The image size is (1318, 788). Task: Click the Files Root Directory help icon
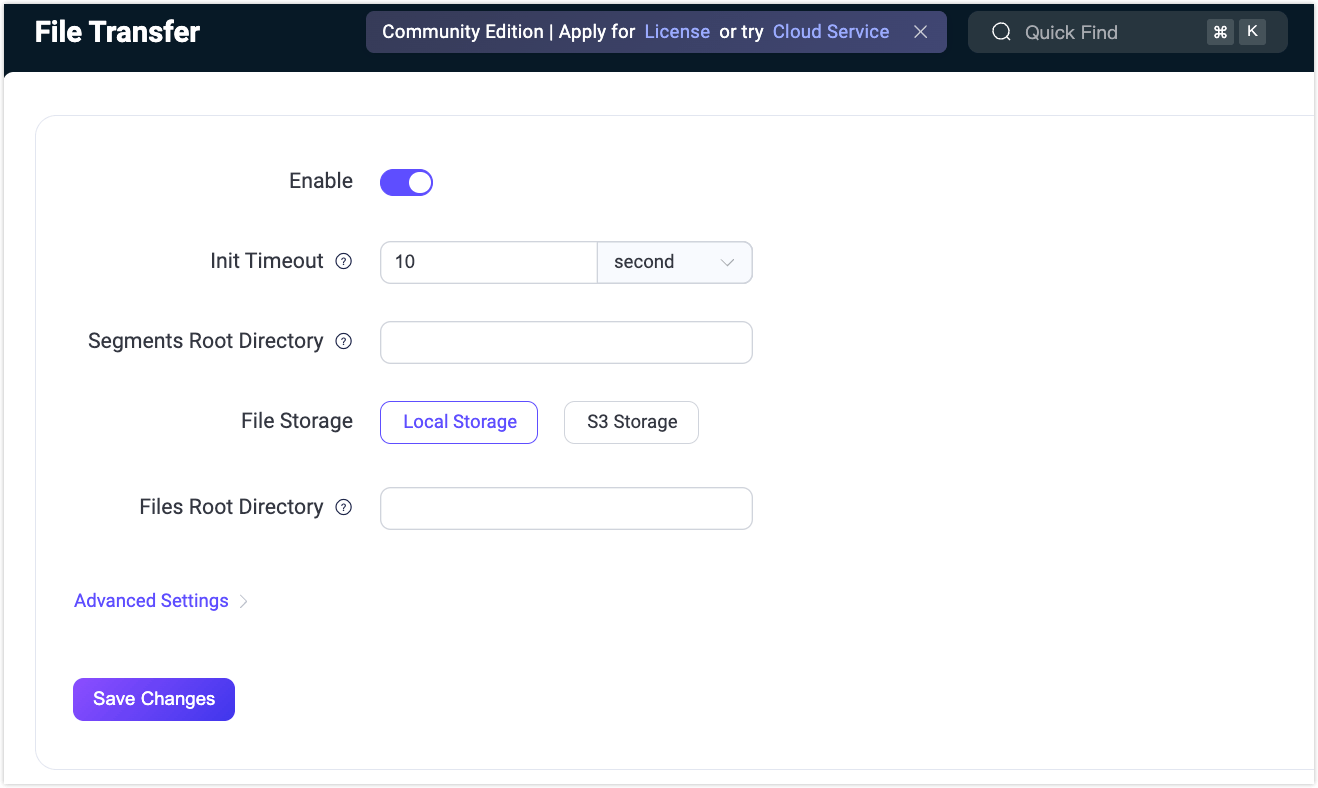343,507
